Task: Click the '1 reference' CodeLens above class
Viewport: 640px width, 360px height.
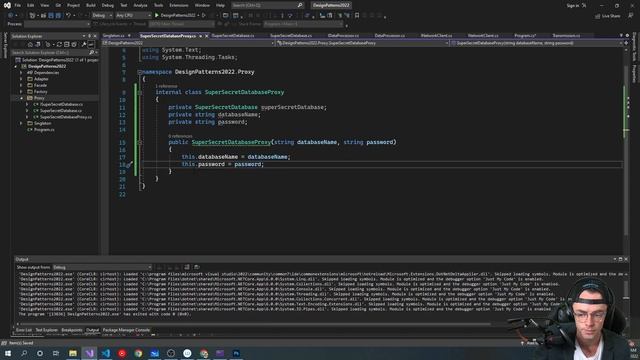Action: [166, 86]
